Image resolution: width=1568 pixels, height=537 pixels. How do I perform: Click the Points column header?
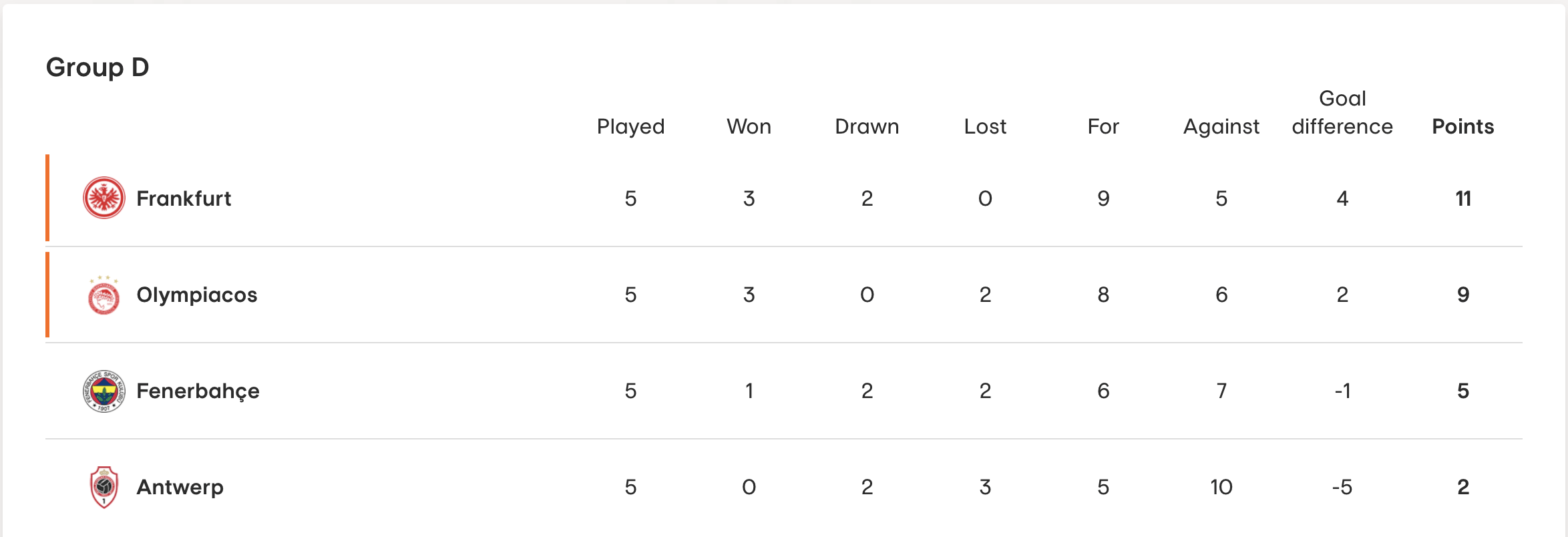point(1462,126)
